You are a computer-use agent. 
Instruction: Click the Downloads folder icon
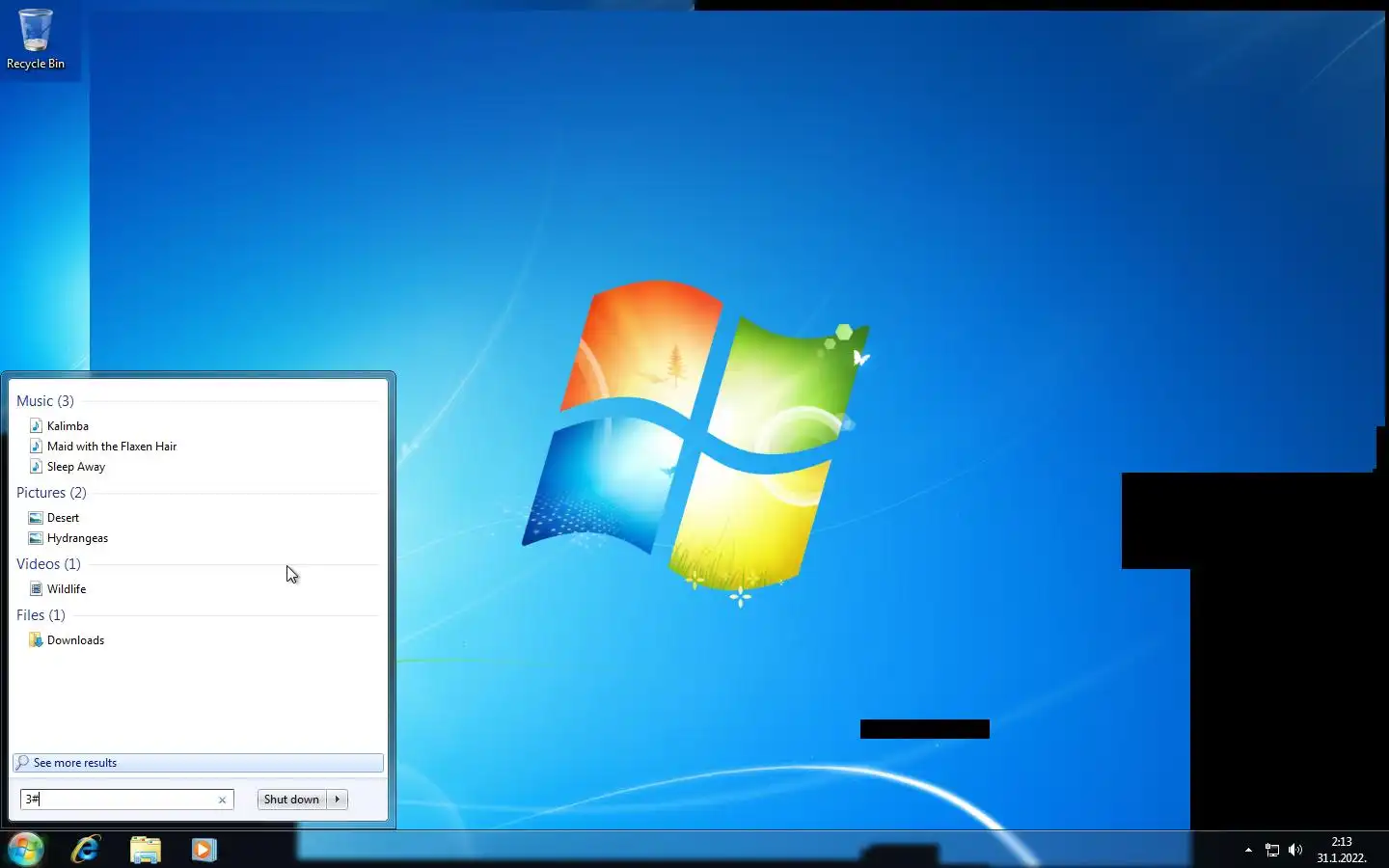[x=36, y=639]
